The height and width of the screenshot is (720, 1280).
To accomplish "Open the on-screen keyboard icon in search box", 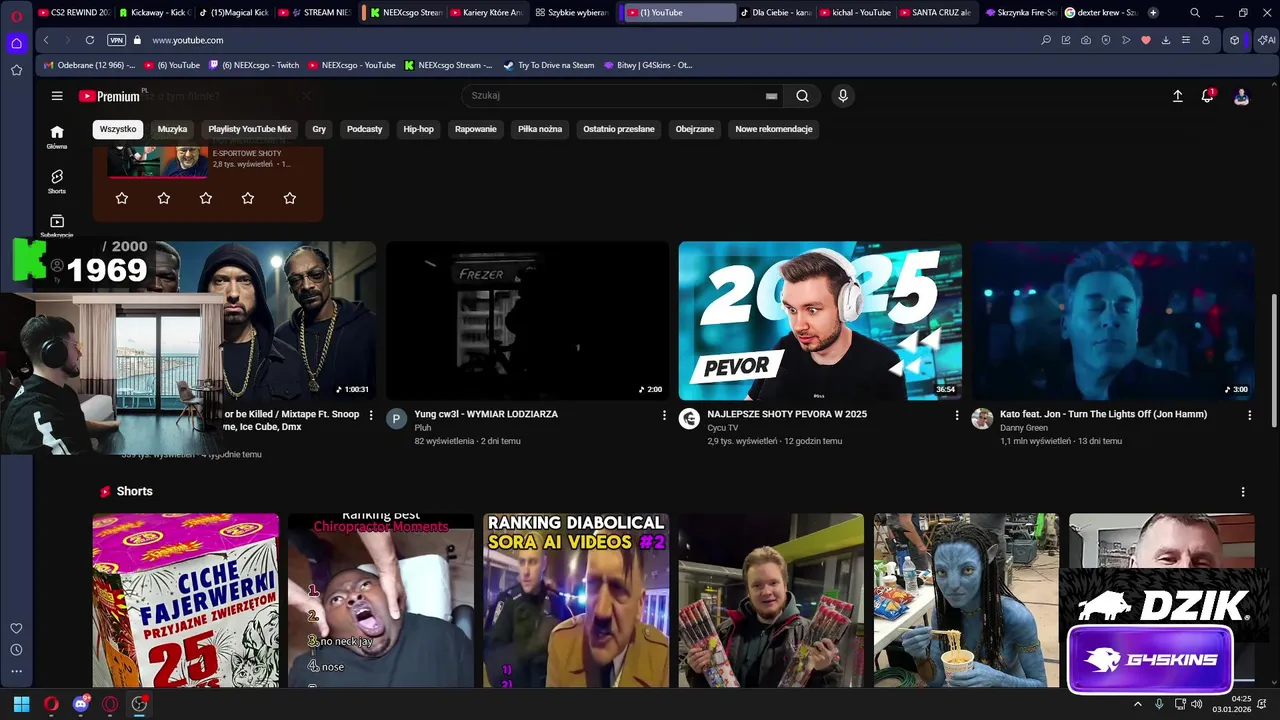I will (x=771, y=96).
